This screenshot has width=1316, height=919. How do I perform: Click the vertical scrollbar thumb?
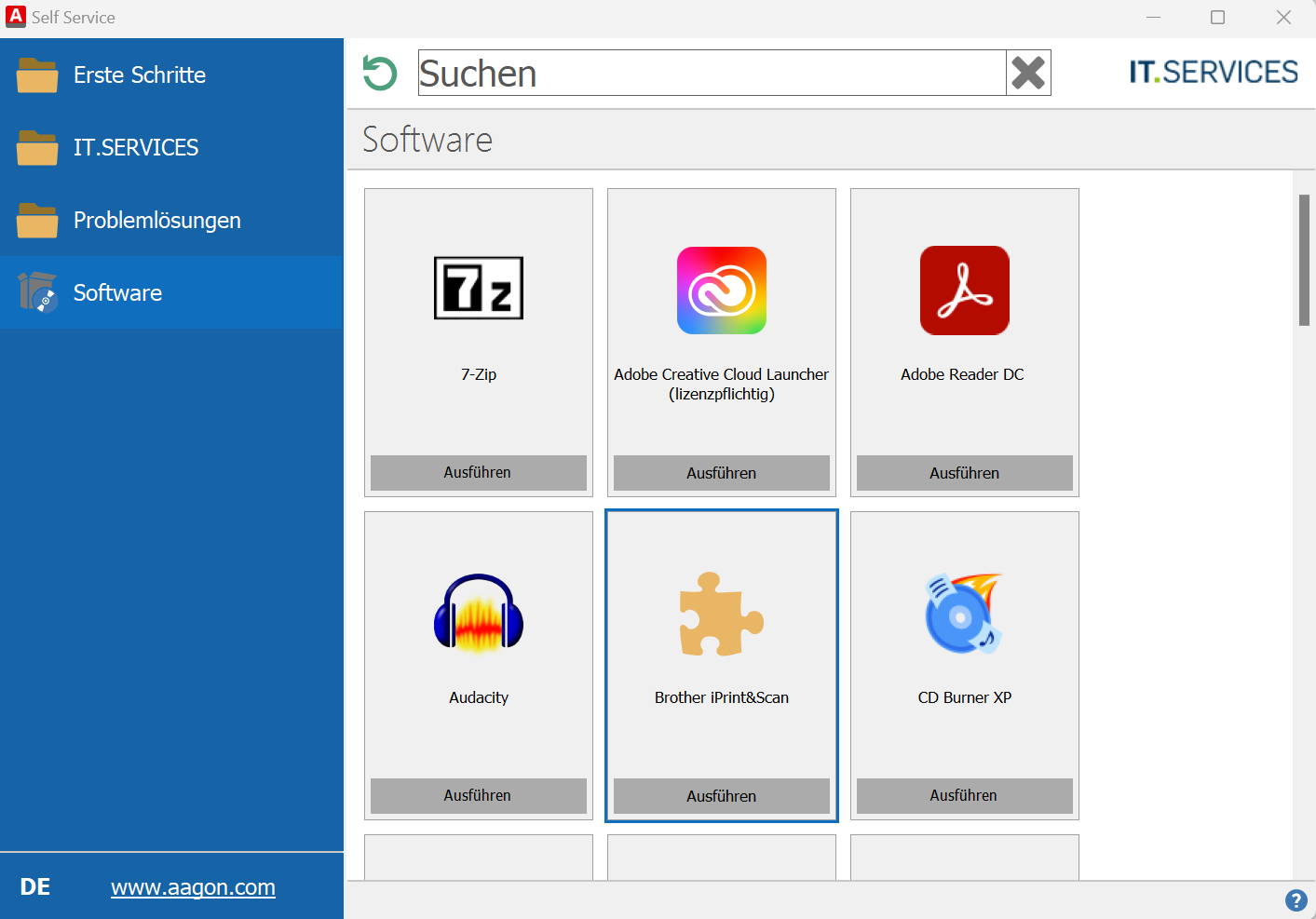(1304, 260)
